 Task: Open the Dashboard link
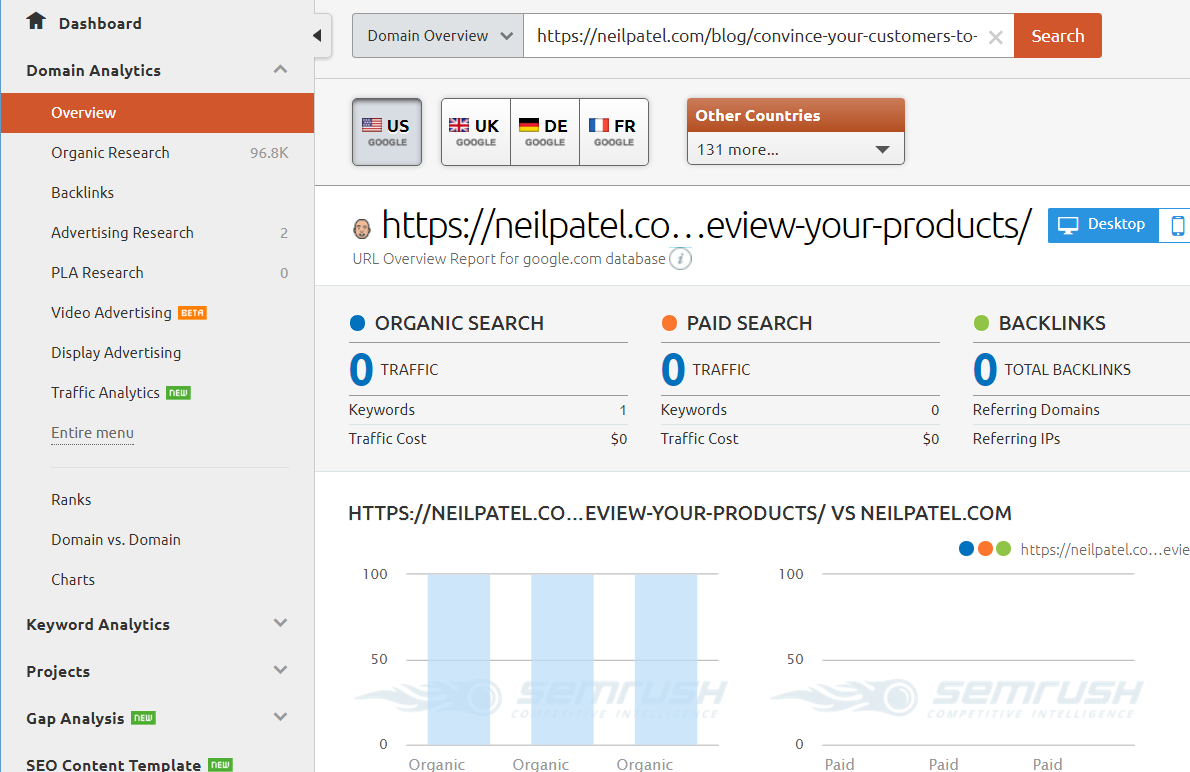[100, 24]
